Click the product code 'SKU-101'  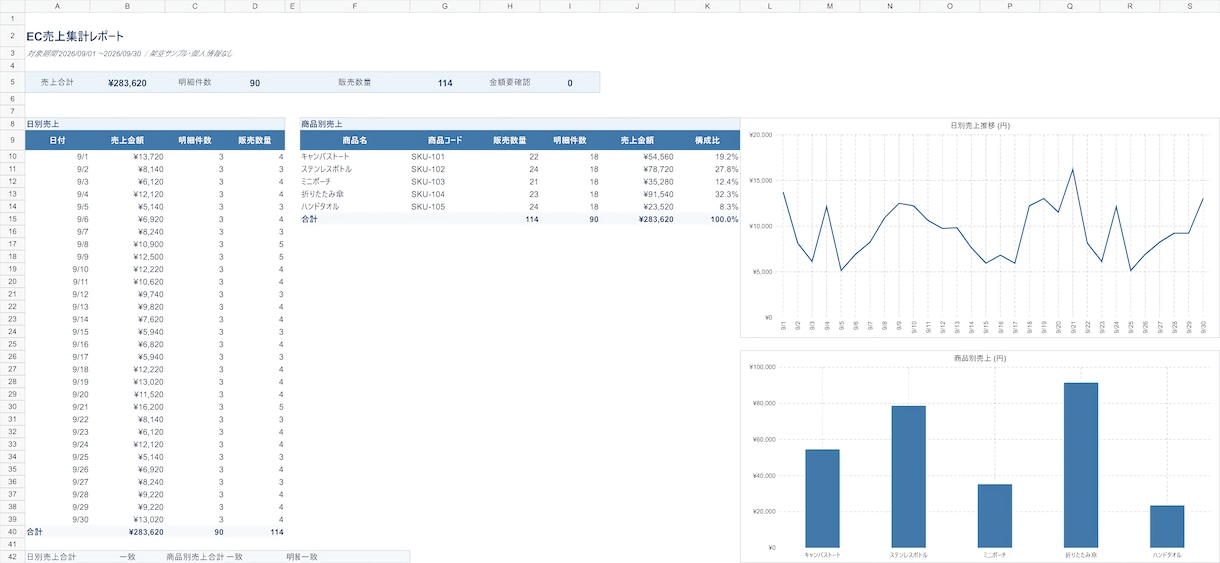[x=428, y=157]
